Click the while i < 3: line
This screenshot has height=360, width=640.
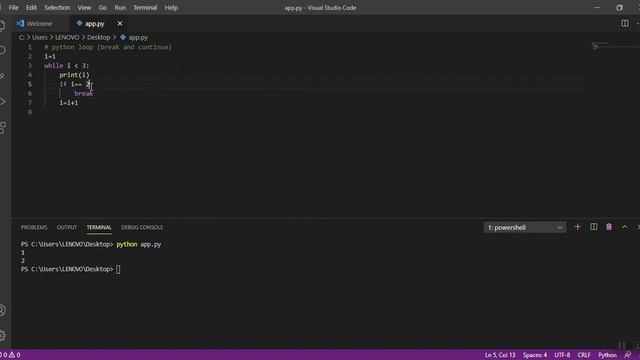66,66
